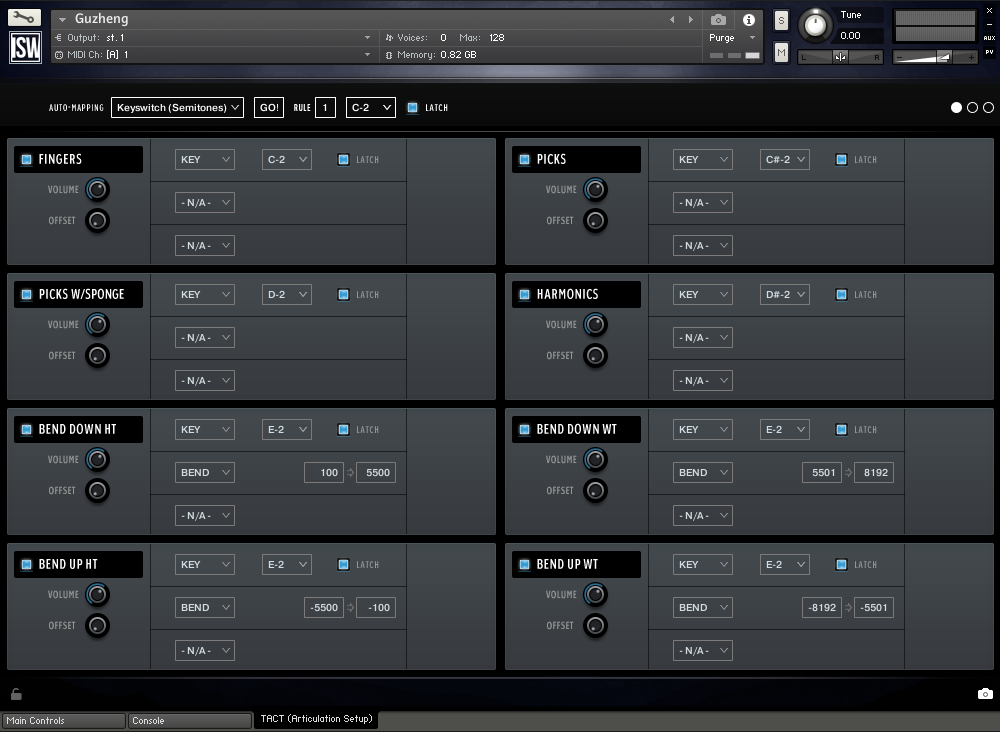Click the lock icon at bottom left

click(16, 694)
